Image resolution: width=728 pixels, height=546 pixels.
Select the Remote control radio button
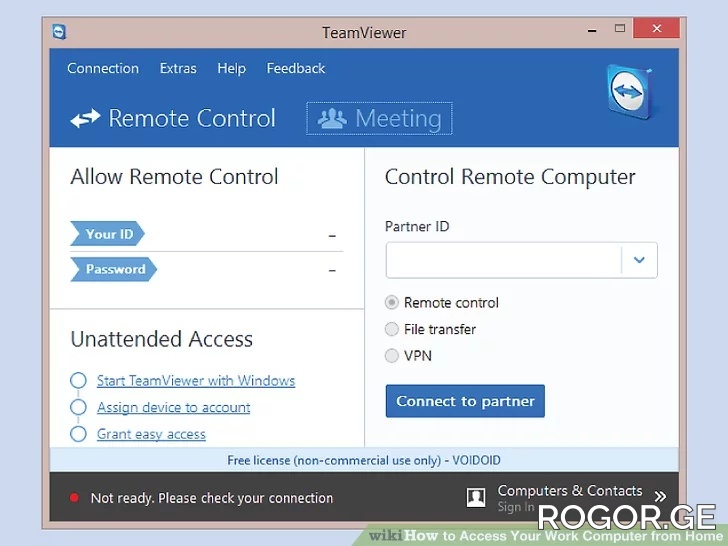point(392,303)
